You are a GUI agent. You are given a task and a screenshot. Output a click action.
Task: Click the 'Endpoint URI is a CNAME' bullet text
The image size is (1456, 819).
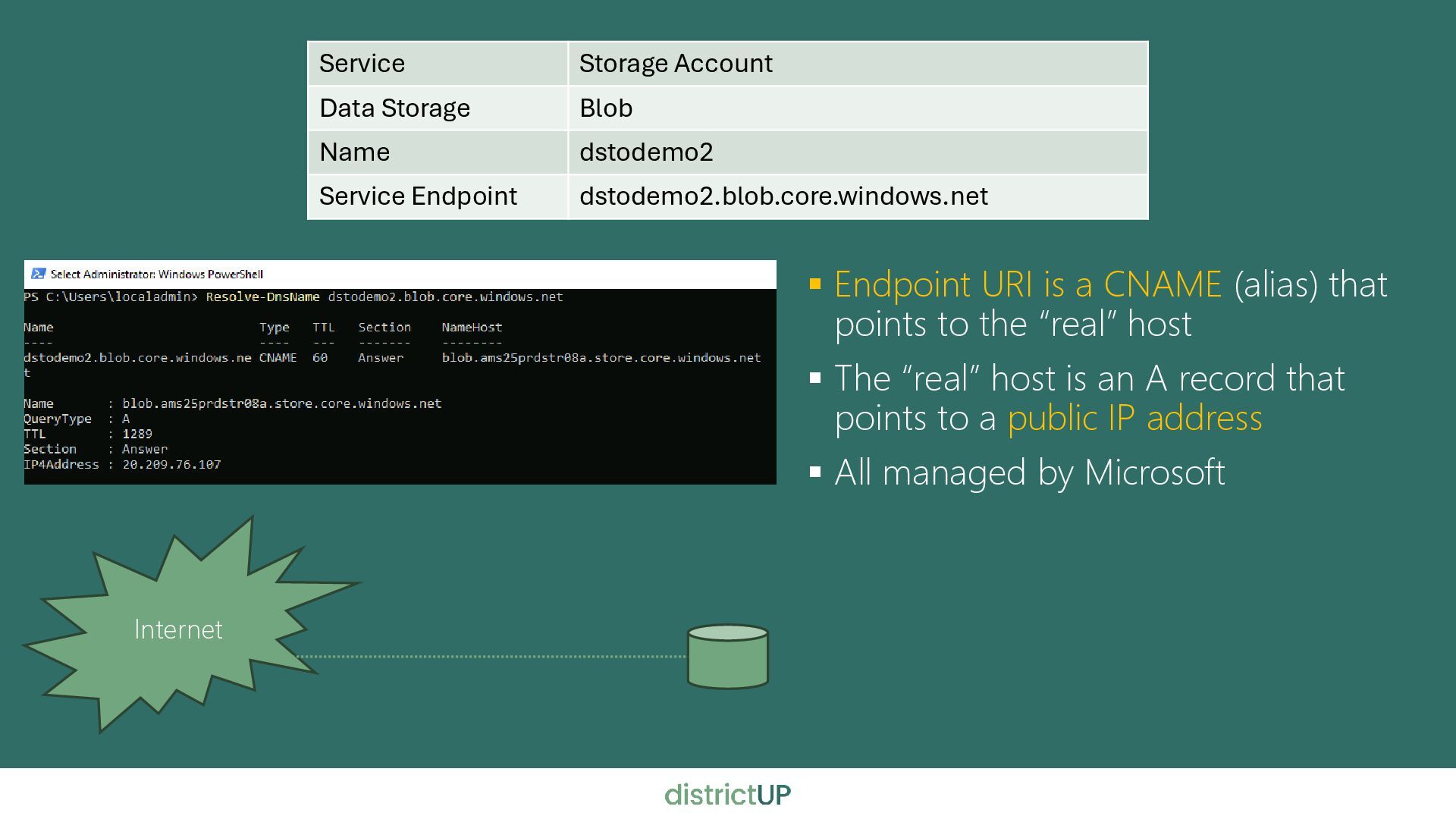point(1028,284)
